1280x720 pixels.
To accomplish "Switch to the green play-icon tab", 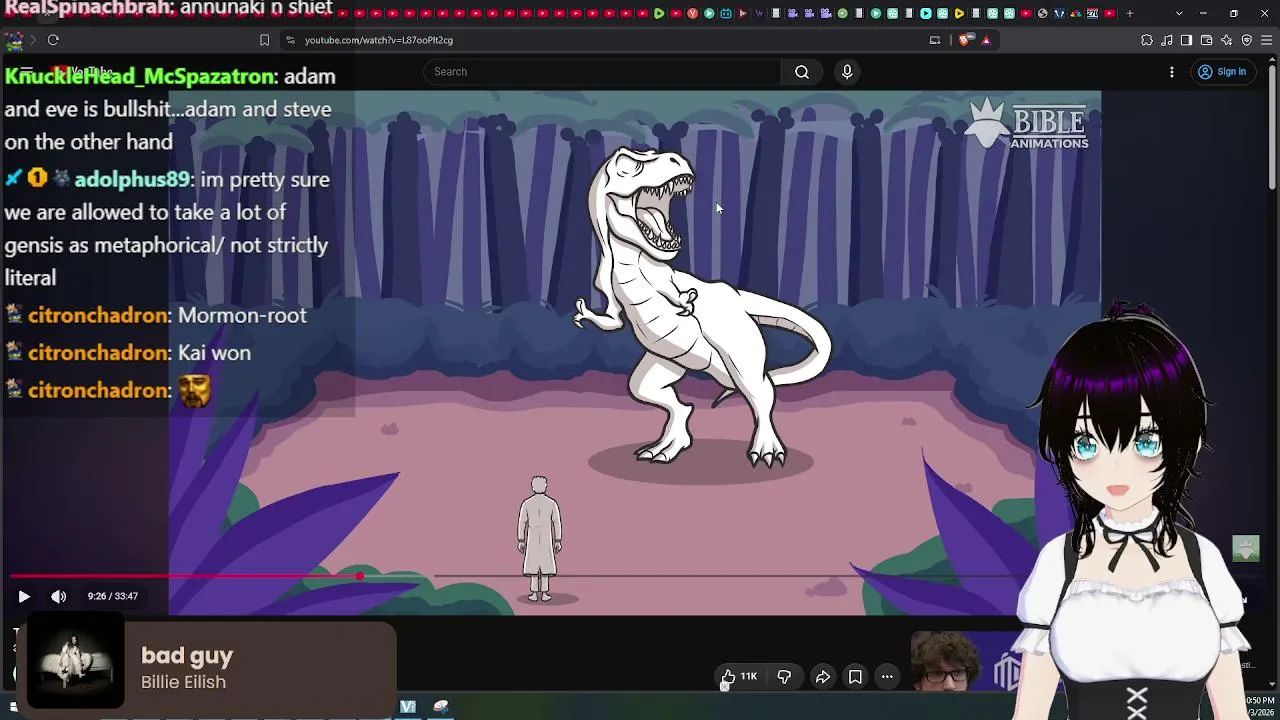I will point(659,14).
